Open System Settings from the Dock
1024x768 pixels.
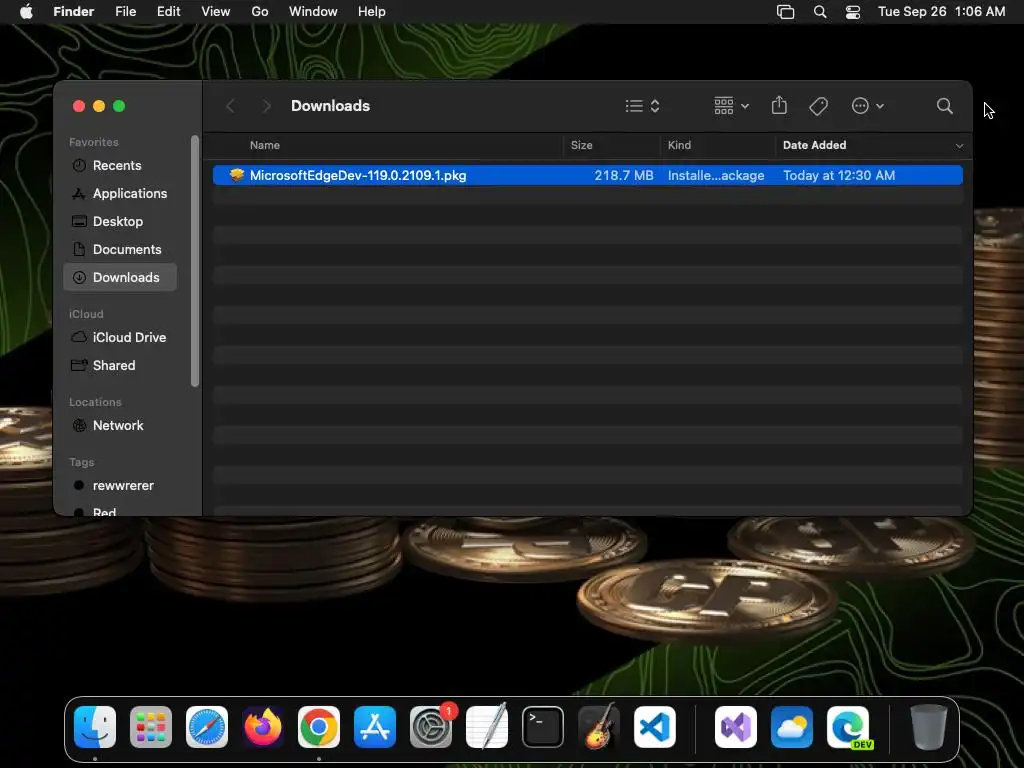click(431, 727)
